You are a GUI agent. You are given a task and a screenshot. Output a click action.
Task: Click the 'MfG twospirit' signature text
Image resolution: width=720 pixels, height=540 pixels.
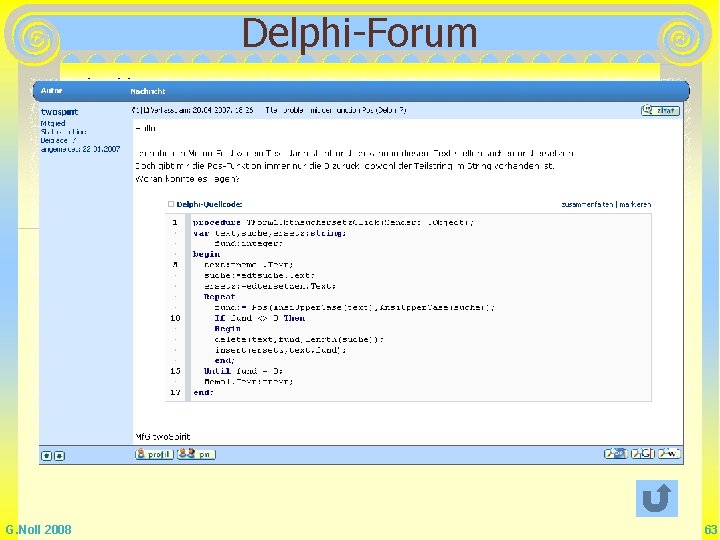(163, 437)
